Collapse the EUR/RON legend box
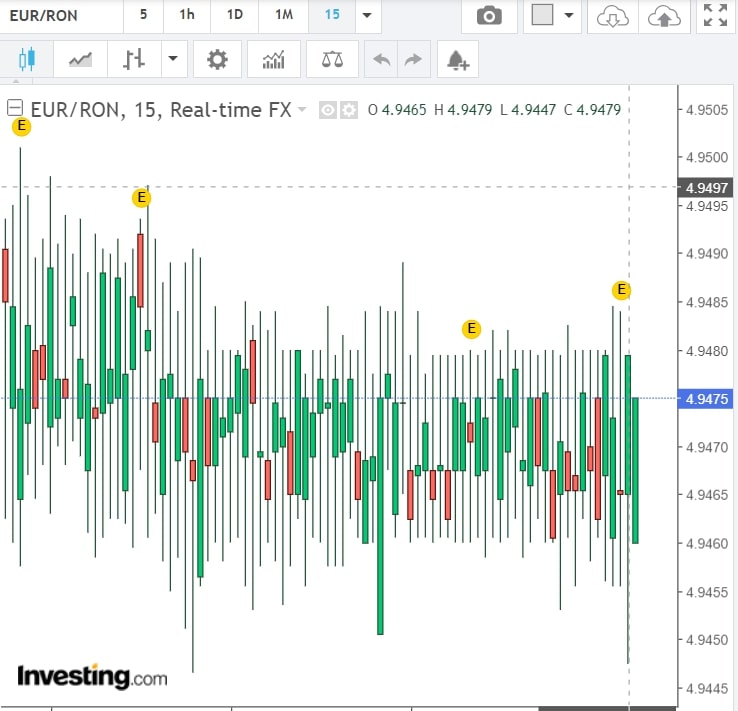The height and width of the screenshot is (711, 738). tap(15, 109)
